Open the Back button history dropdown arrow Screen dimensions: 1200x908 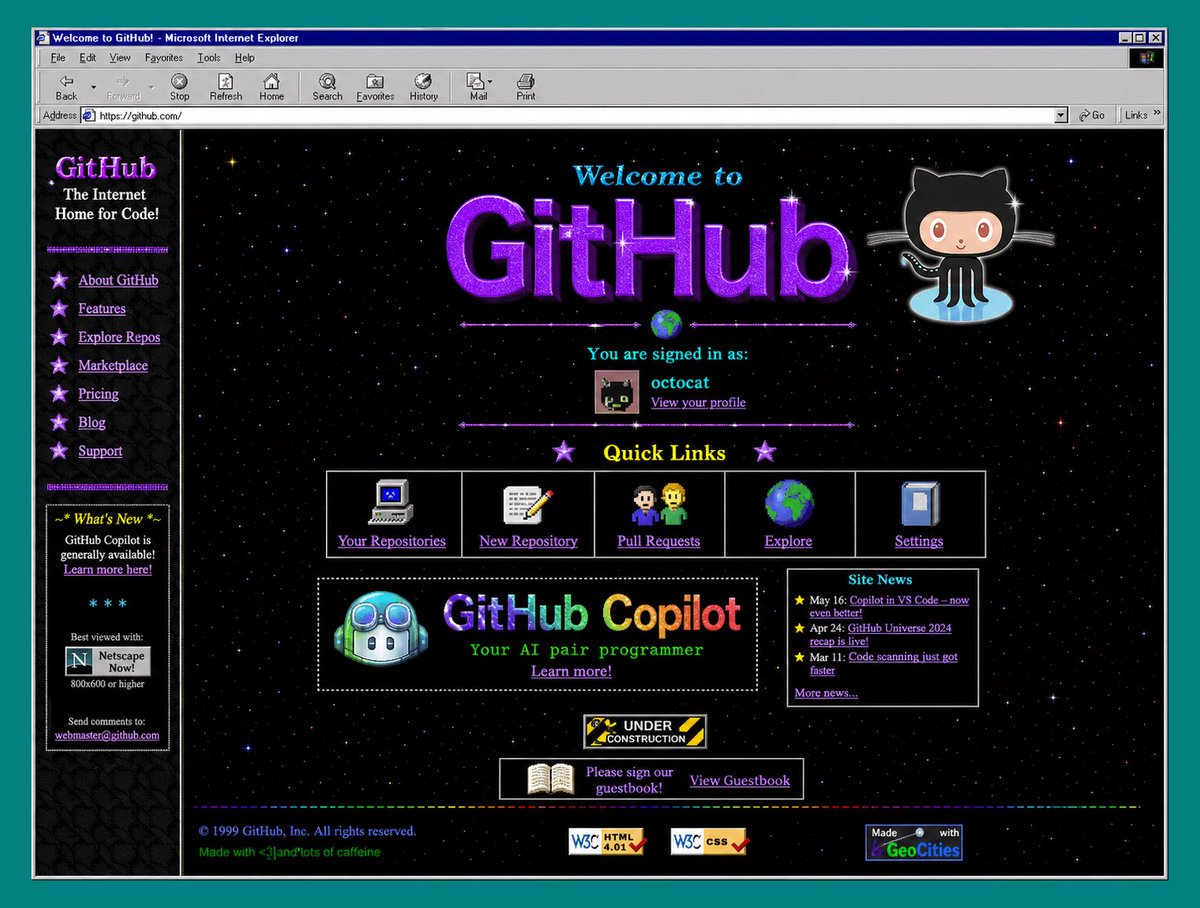point(93,87)
